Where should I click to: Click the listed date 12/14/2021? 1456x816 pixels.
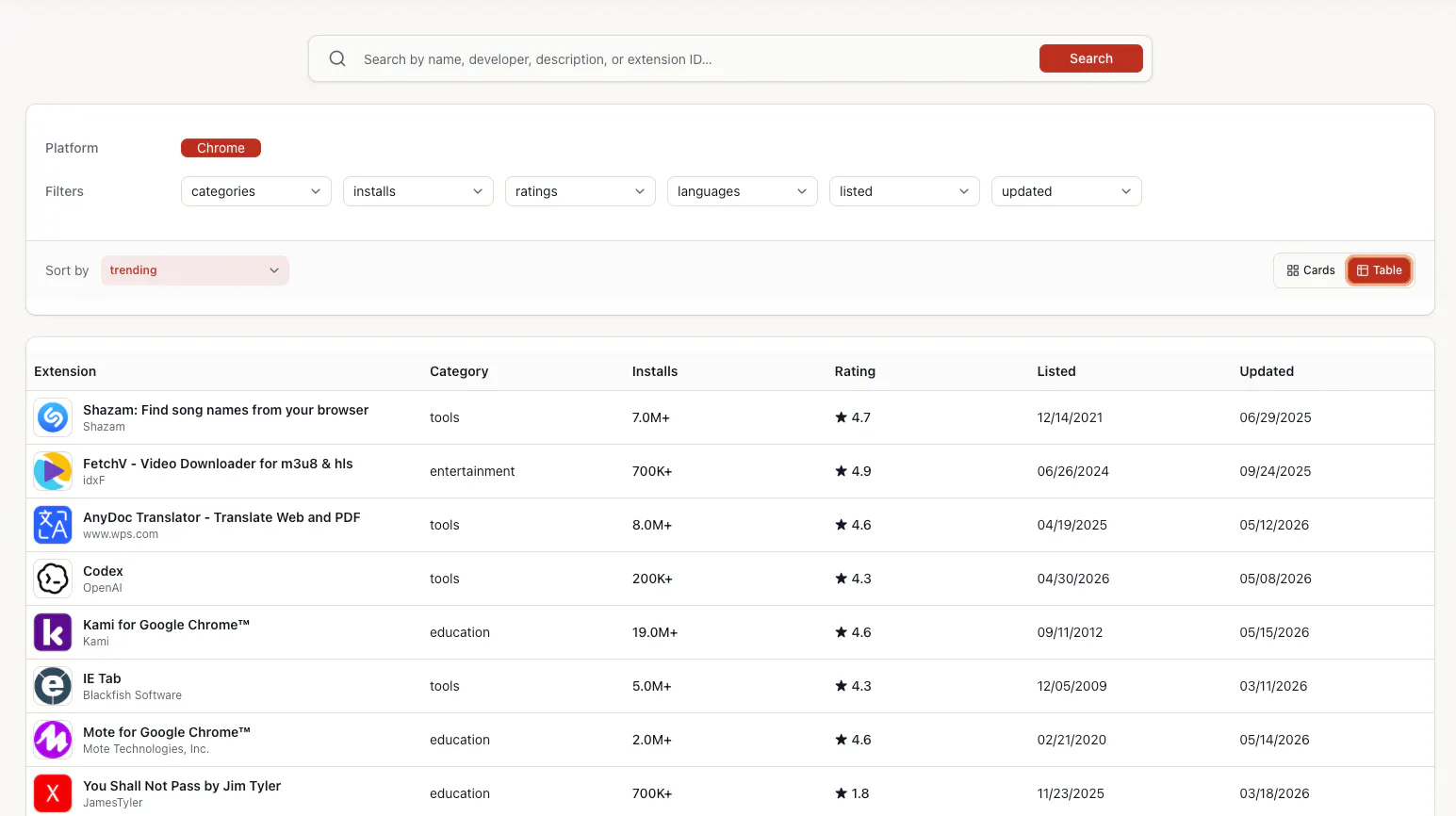pos(1070,417)
